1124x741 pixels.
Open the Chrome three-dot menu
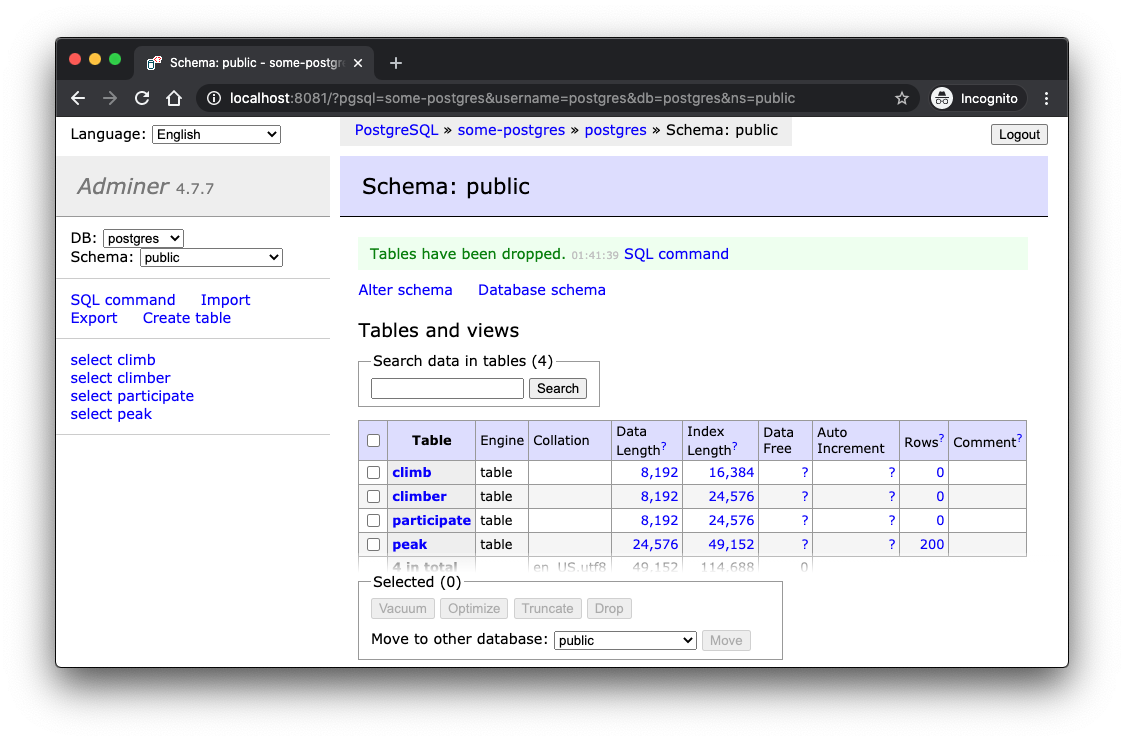click(x=1046, y=98)
